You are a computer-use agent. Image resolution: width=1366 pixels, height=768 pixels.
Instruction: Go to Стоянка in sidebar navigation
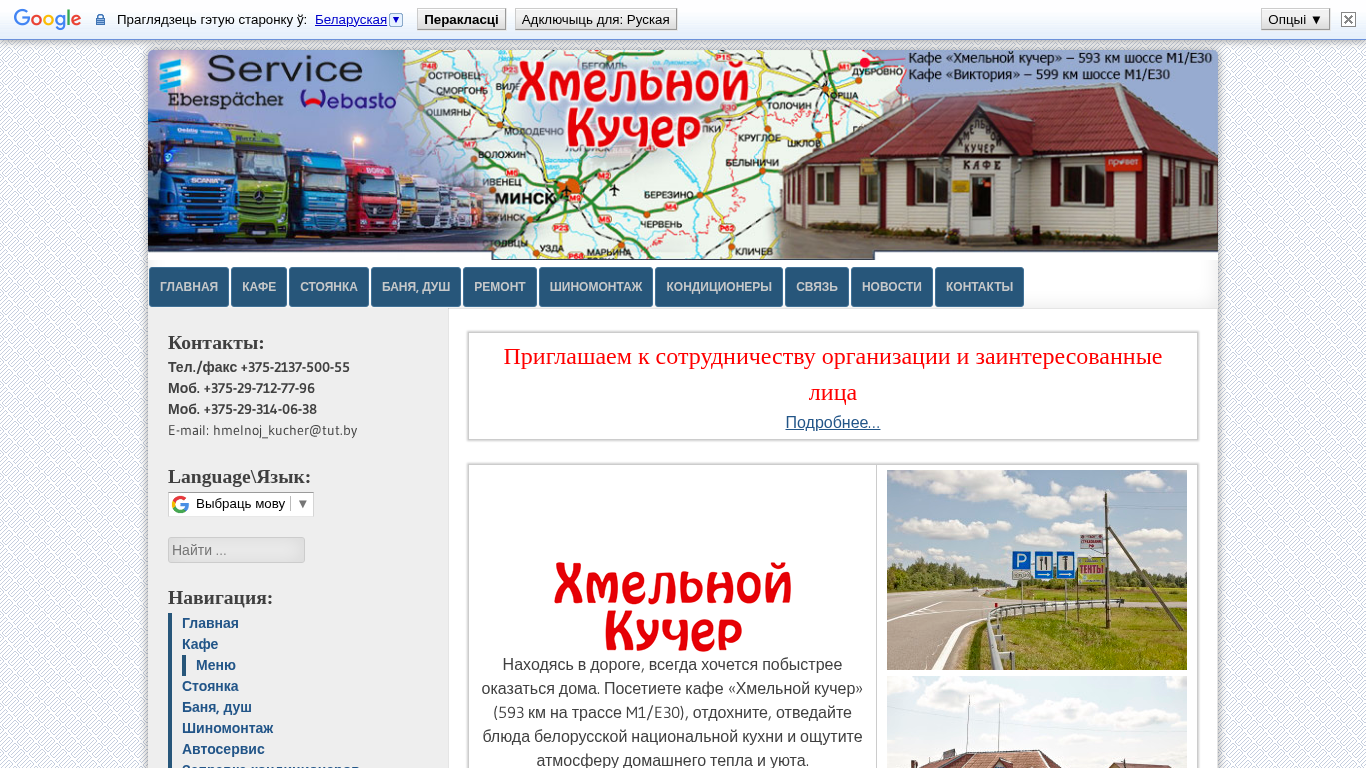(x=210, y=686)
